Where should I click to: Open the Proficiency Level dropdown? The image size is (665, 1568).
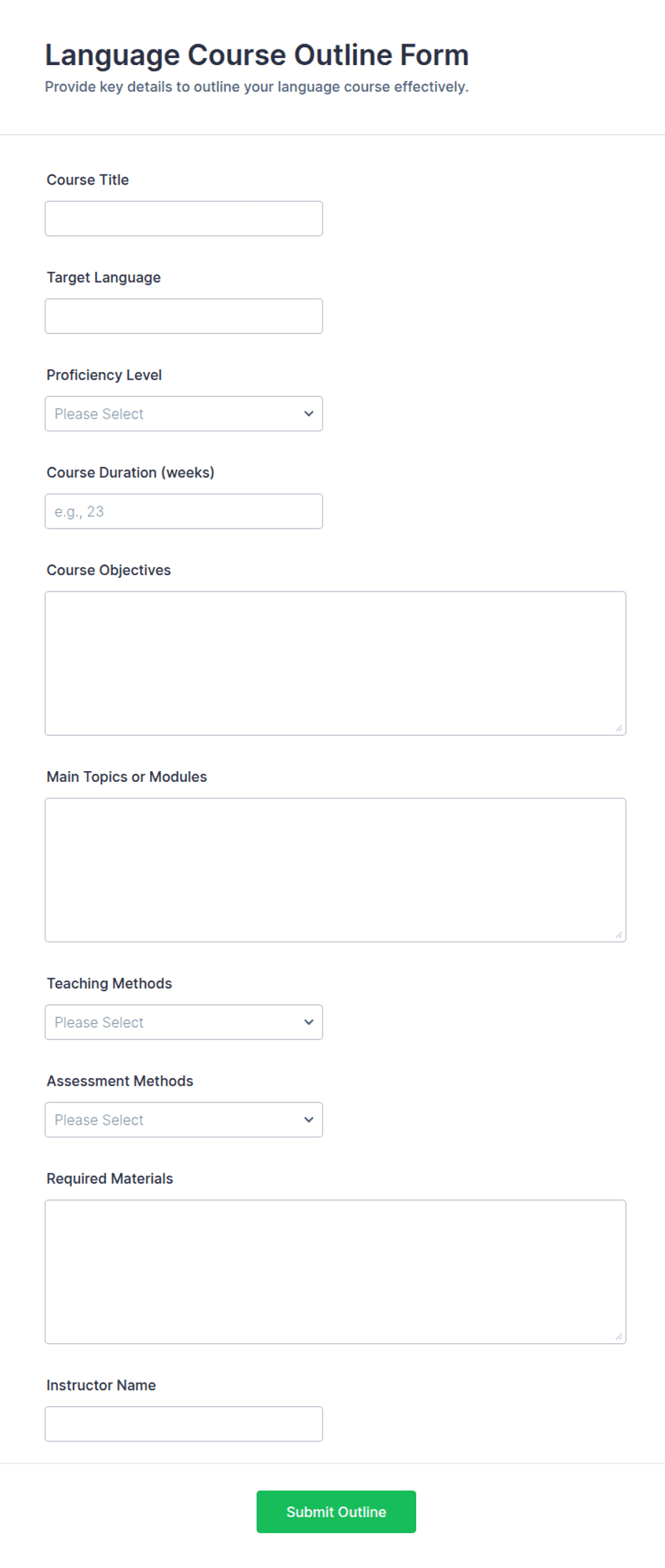(x=184, y=413)
